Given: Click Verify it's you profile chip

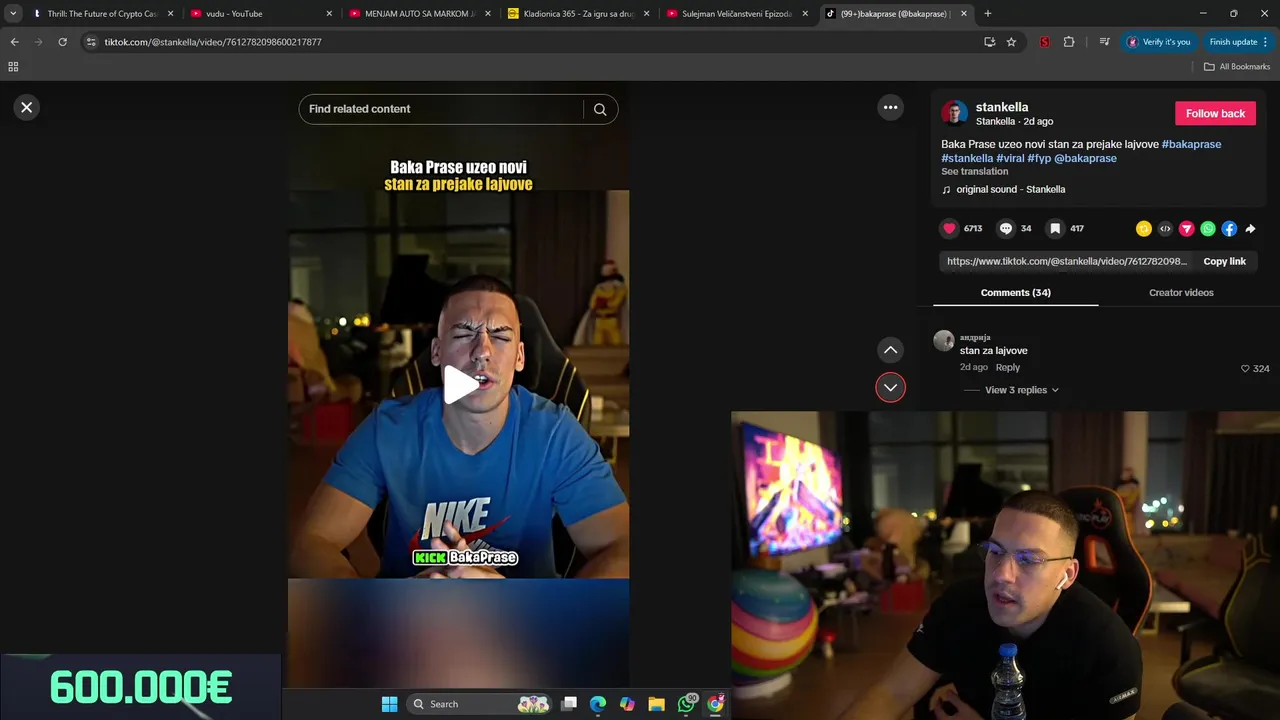Looking at the screenshot, I should click(1158, 42).
